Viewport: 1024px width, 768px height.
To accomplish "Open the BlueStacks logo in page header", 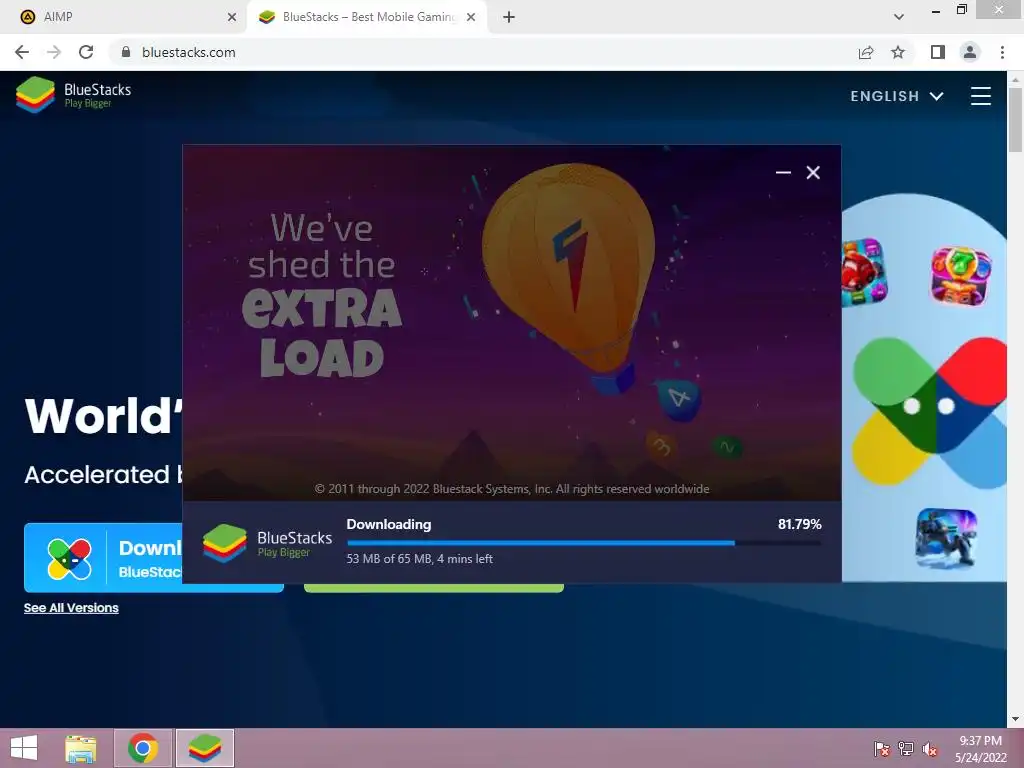I will click(73, 95).
